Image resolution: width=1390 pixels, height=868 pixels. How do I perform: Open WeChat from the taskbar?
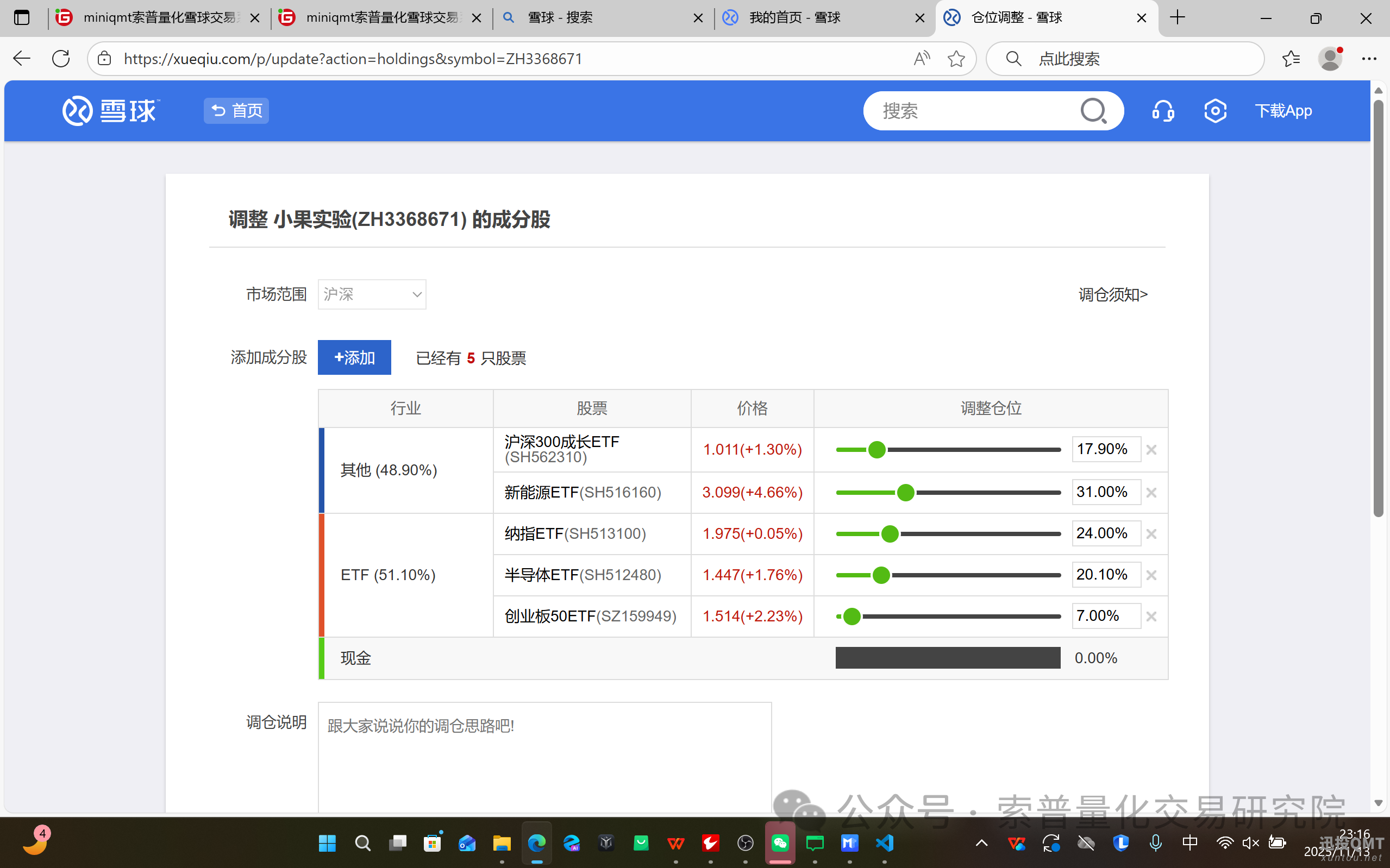pyautogui.click(x=780, y=842)
